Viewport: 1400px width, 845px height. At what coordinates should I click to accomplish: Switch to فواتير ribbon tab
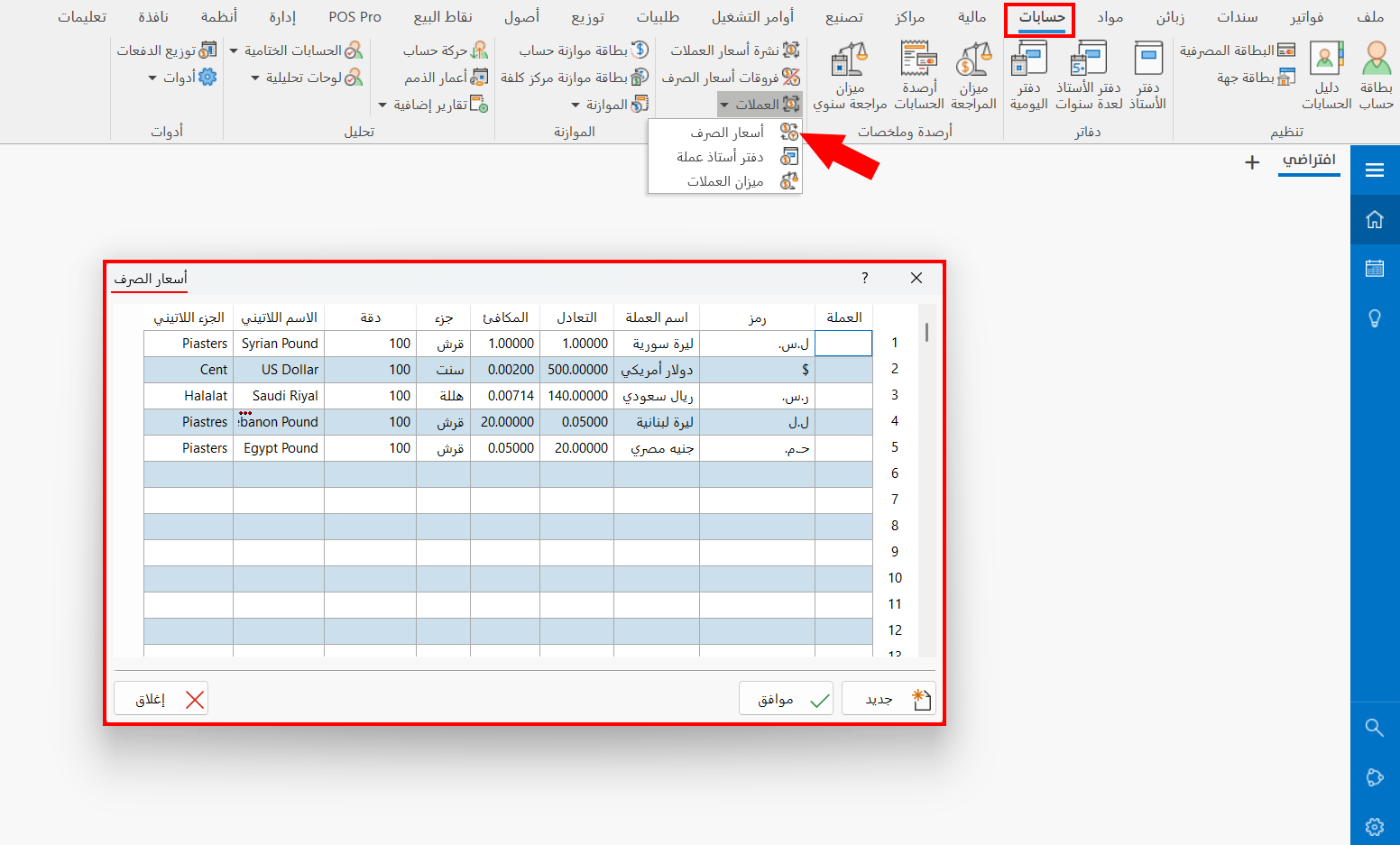pyautogui.click(x=1306, y=17)
